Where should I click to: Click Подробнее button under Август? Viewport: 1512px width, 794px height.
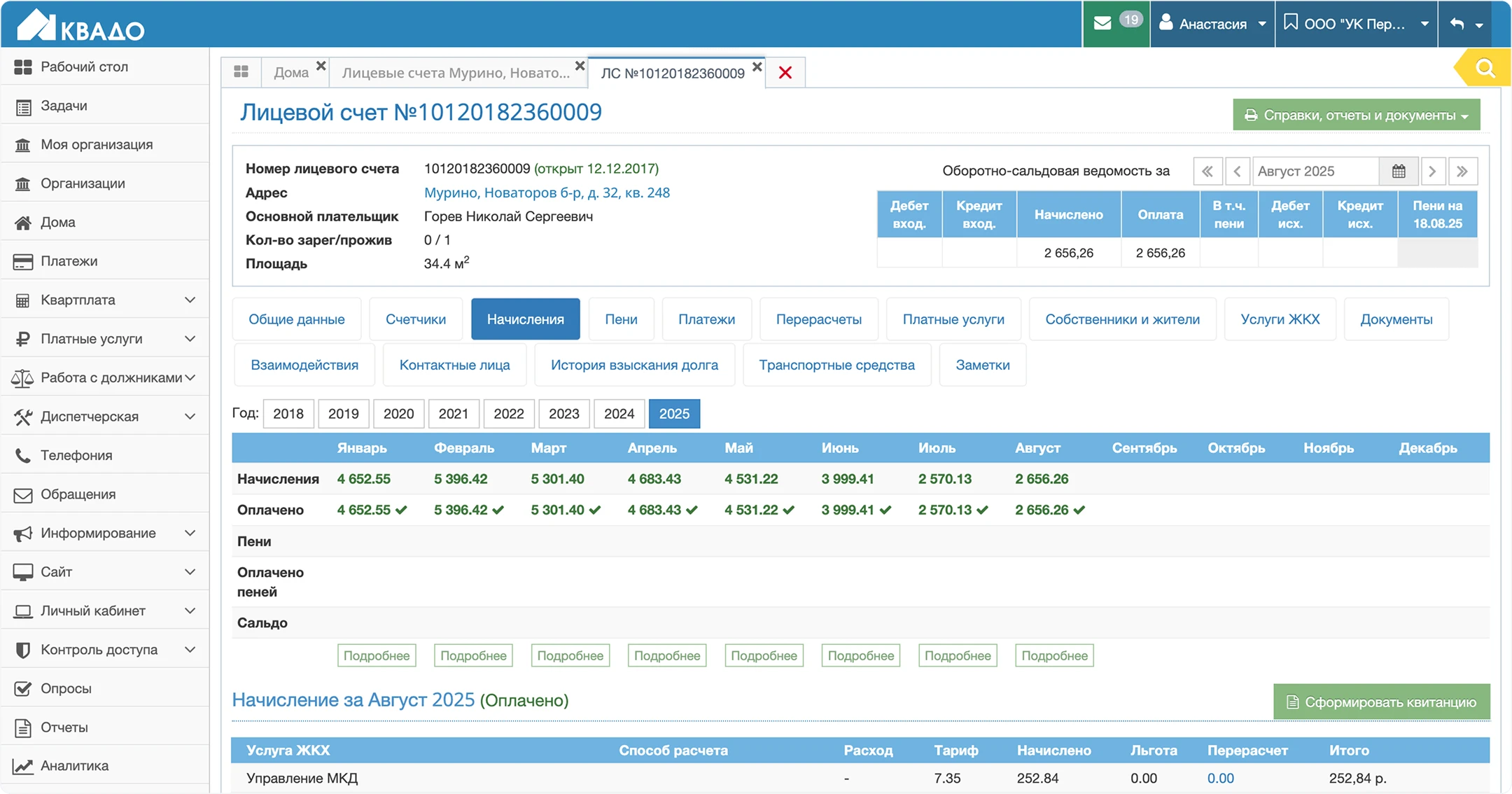1054,656
